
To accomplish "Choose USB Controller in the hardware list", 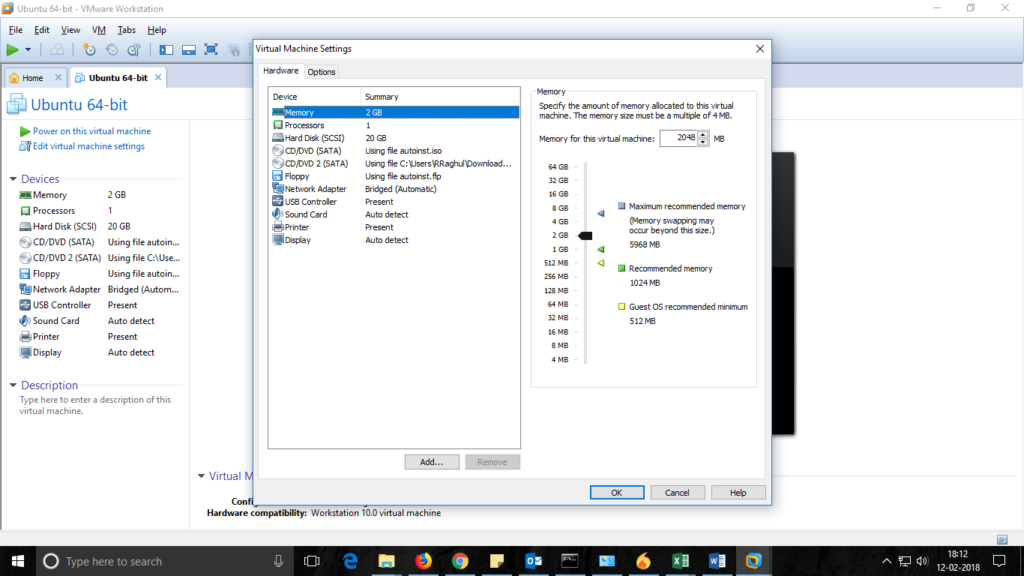I will [x=311, y=202].
